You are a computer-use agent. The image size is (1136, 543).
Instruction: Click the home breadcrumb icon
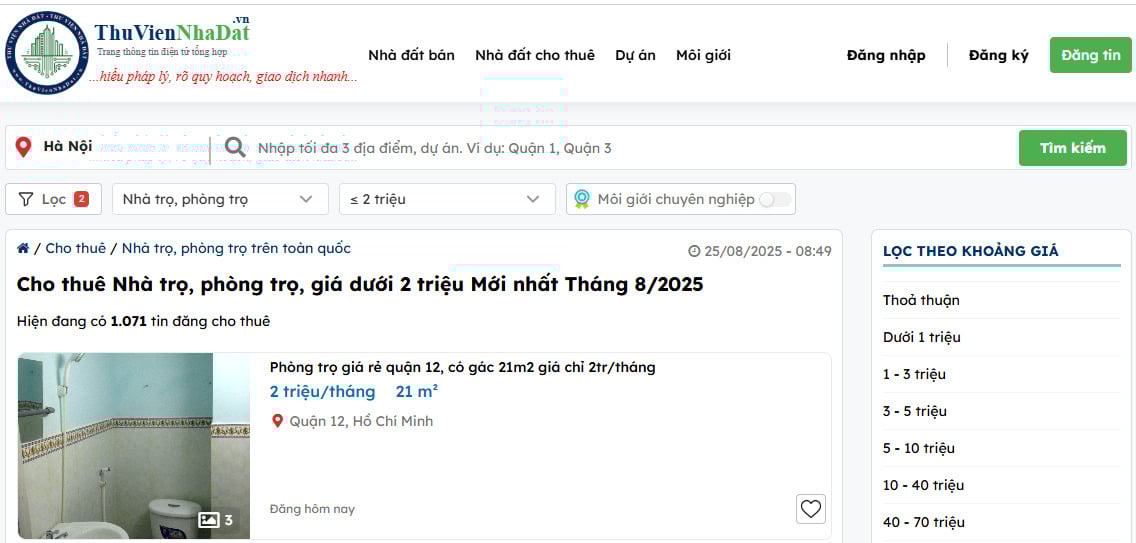coord(23,248)
